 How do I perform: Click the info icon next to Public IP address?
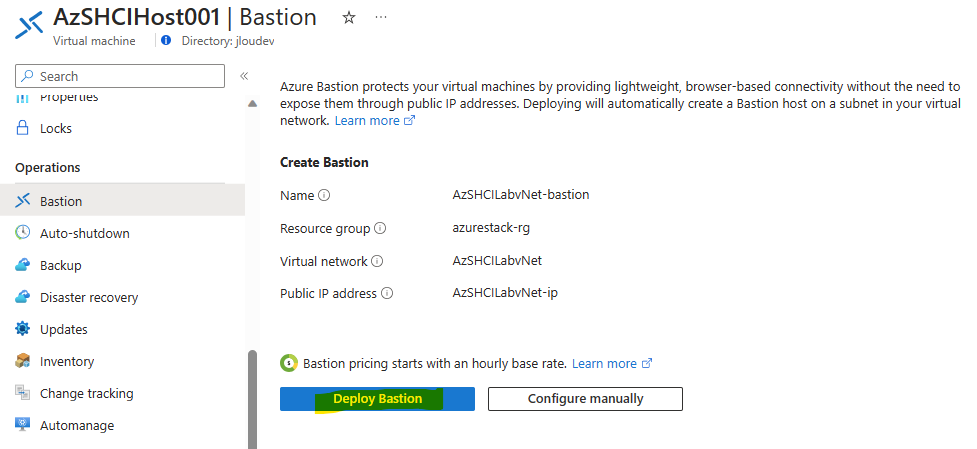[387, 293]
